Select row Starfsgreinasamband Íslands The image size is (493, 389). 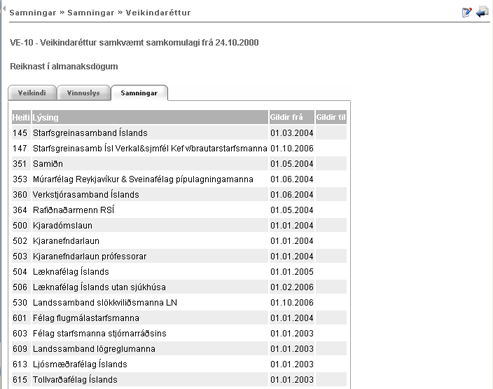click(179, 133)
